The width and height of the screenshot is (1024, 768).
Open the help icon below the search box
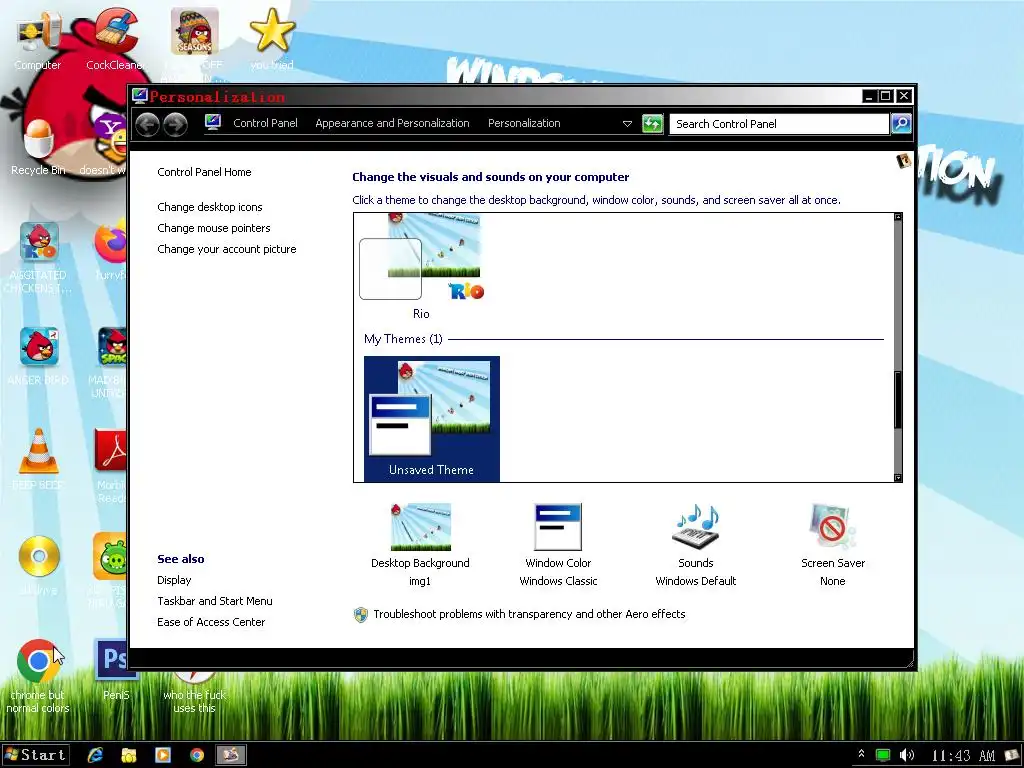click(904, 160)
